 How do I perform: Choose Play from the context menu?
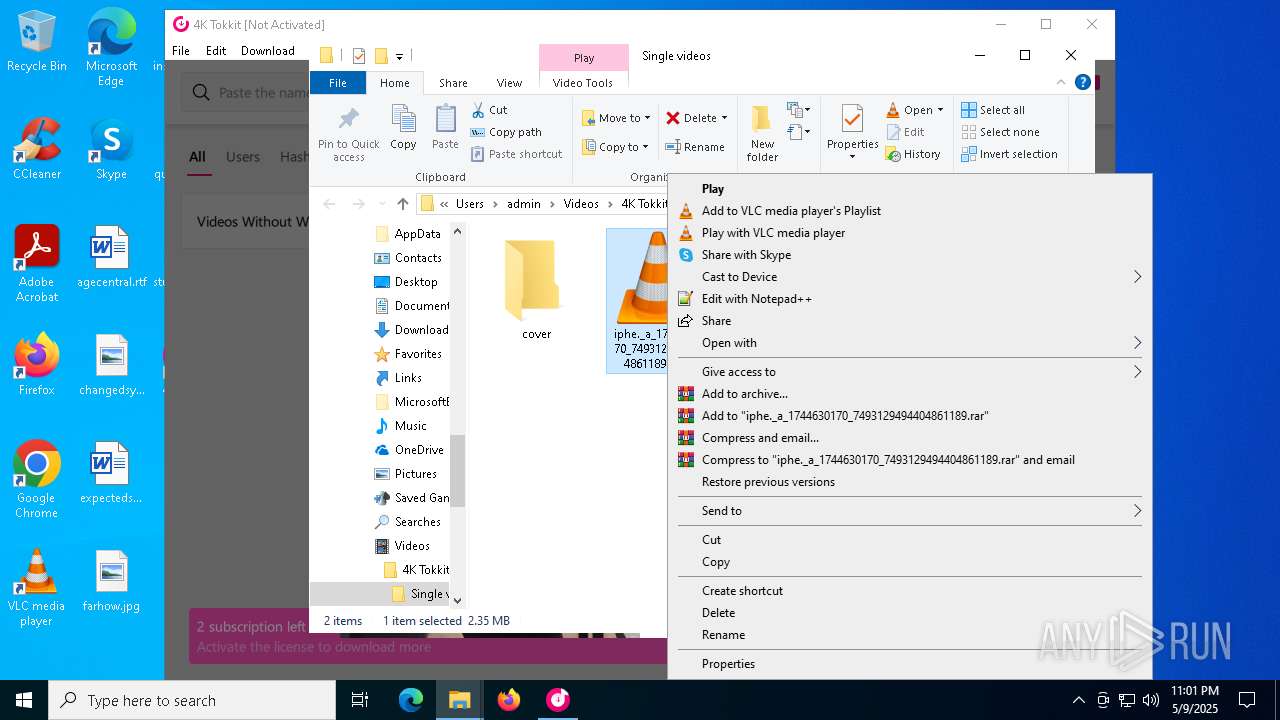(909, 189)
